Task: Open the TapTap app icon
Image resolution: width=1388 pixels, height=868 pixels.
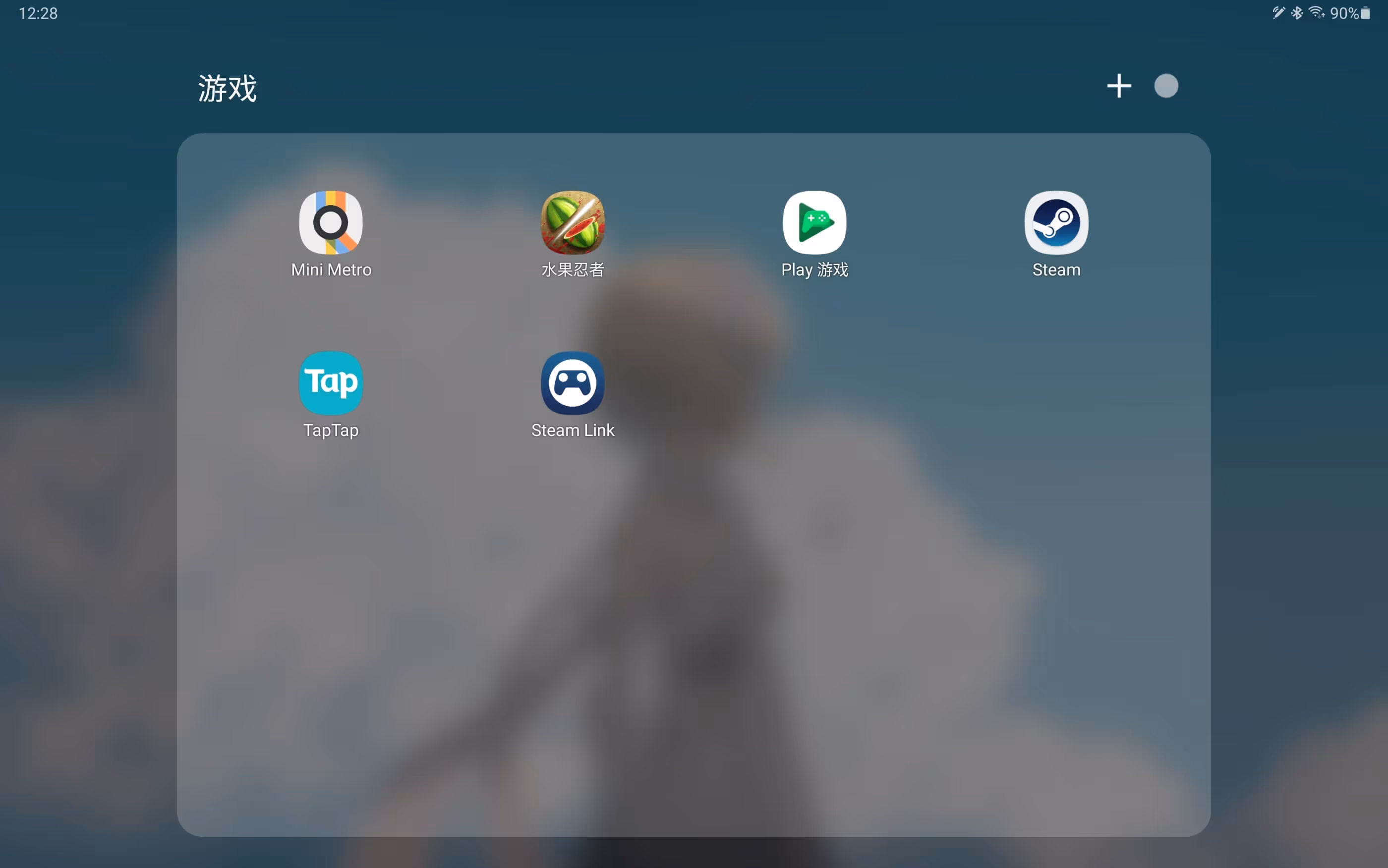Action: tap(331, 383)
